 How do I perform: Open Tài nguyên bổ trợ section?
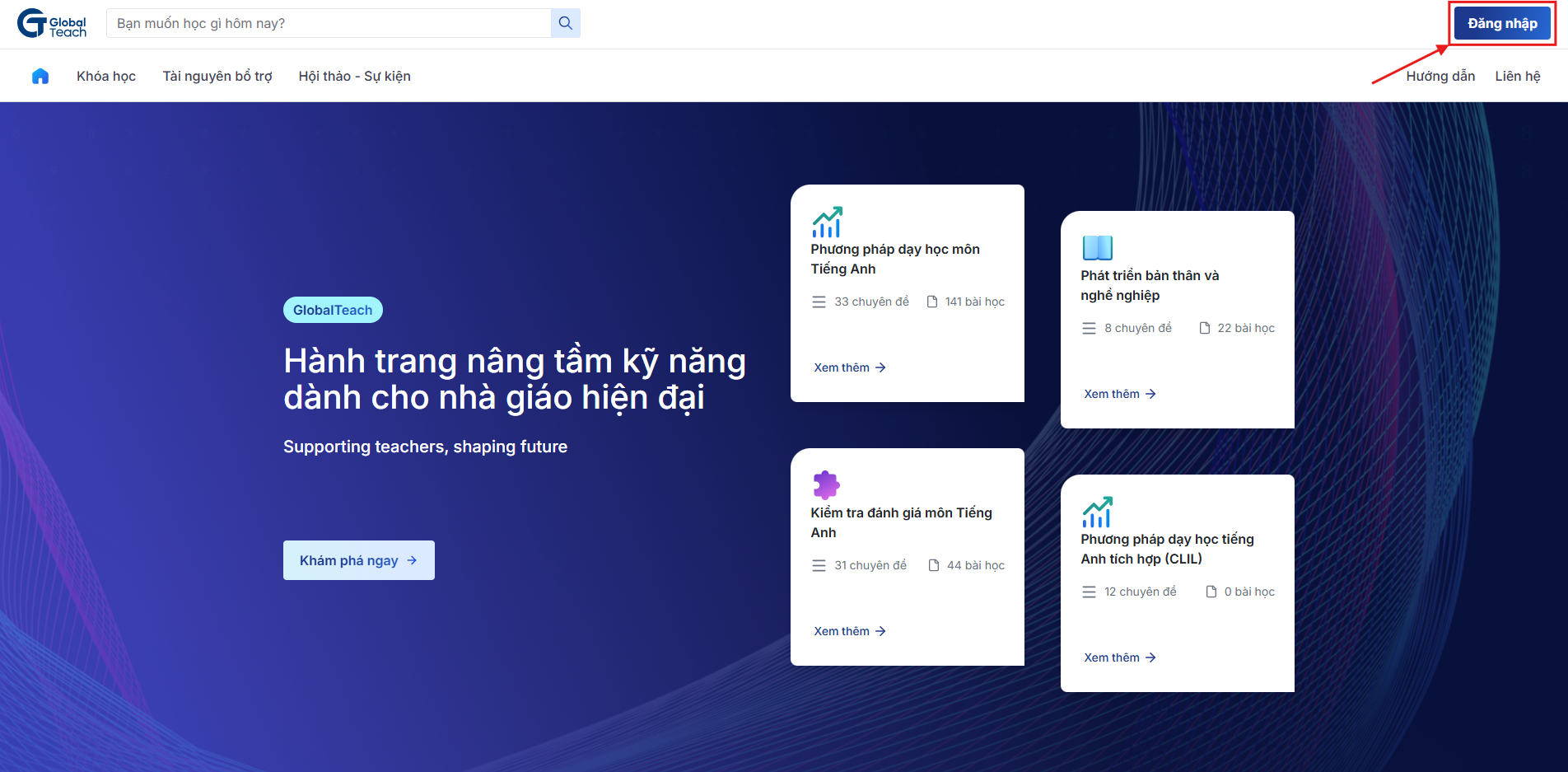(217, 75)
